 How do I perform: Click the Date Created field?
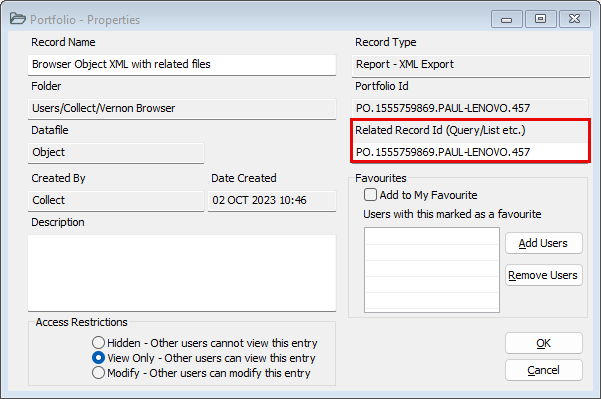tap(272, 200)
